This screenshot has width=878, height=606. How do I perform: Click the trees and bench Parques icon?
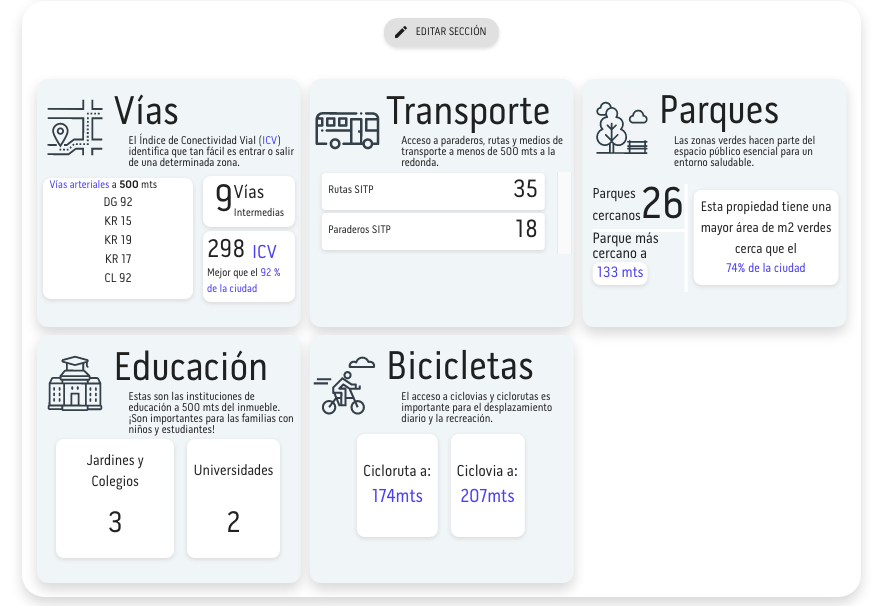pyautogui.click(x=621, y=128)
